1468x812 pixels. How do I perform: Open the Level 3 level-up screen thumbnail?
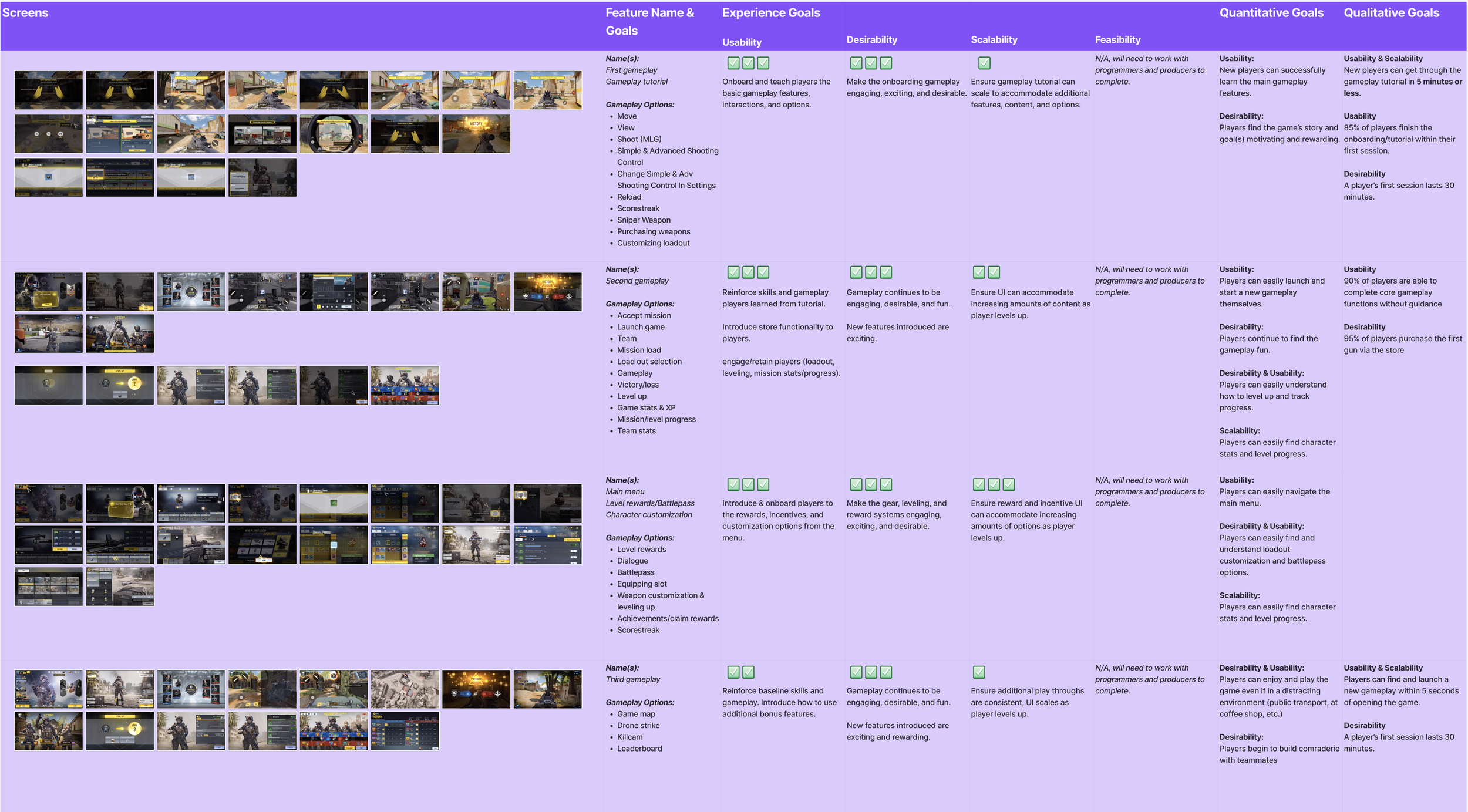tap(120, 730)
